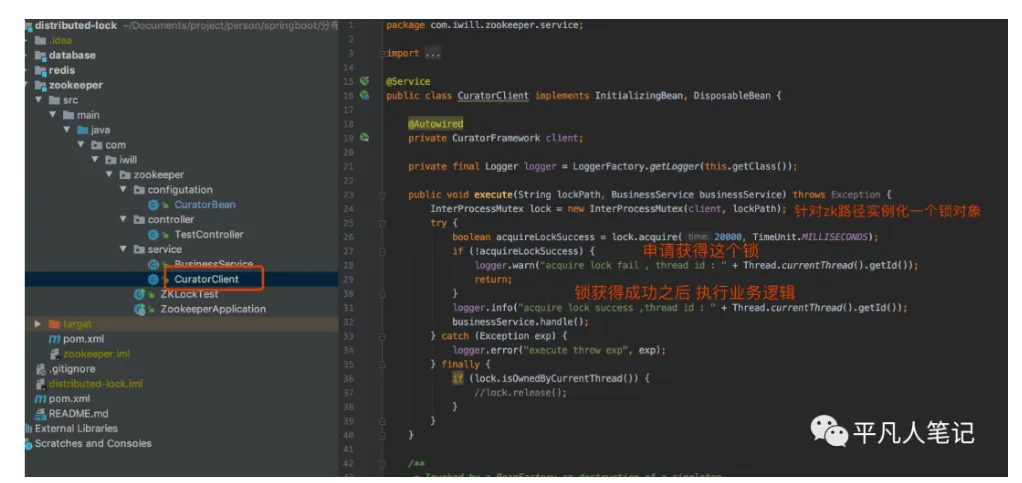The width and height of the screenshot is (1022, 483).
Task: Click the class icon of TestController
Action: tap(154, 235)
